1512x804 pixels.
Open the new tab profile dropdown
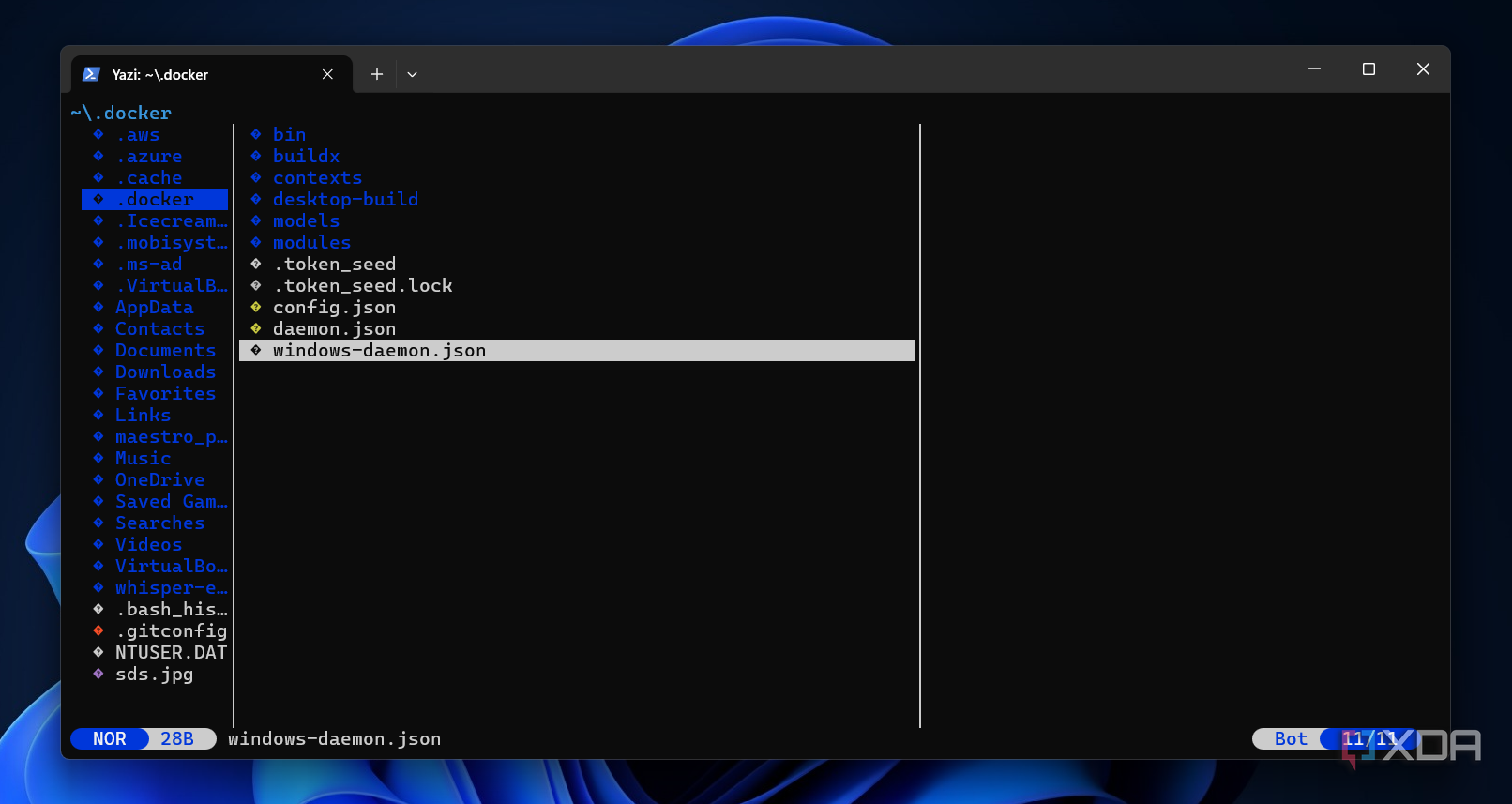[412, 74]
